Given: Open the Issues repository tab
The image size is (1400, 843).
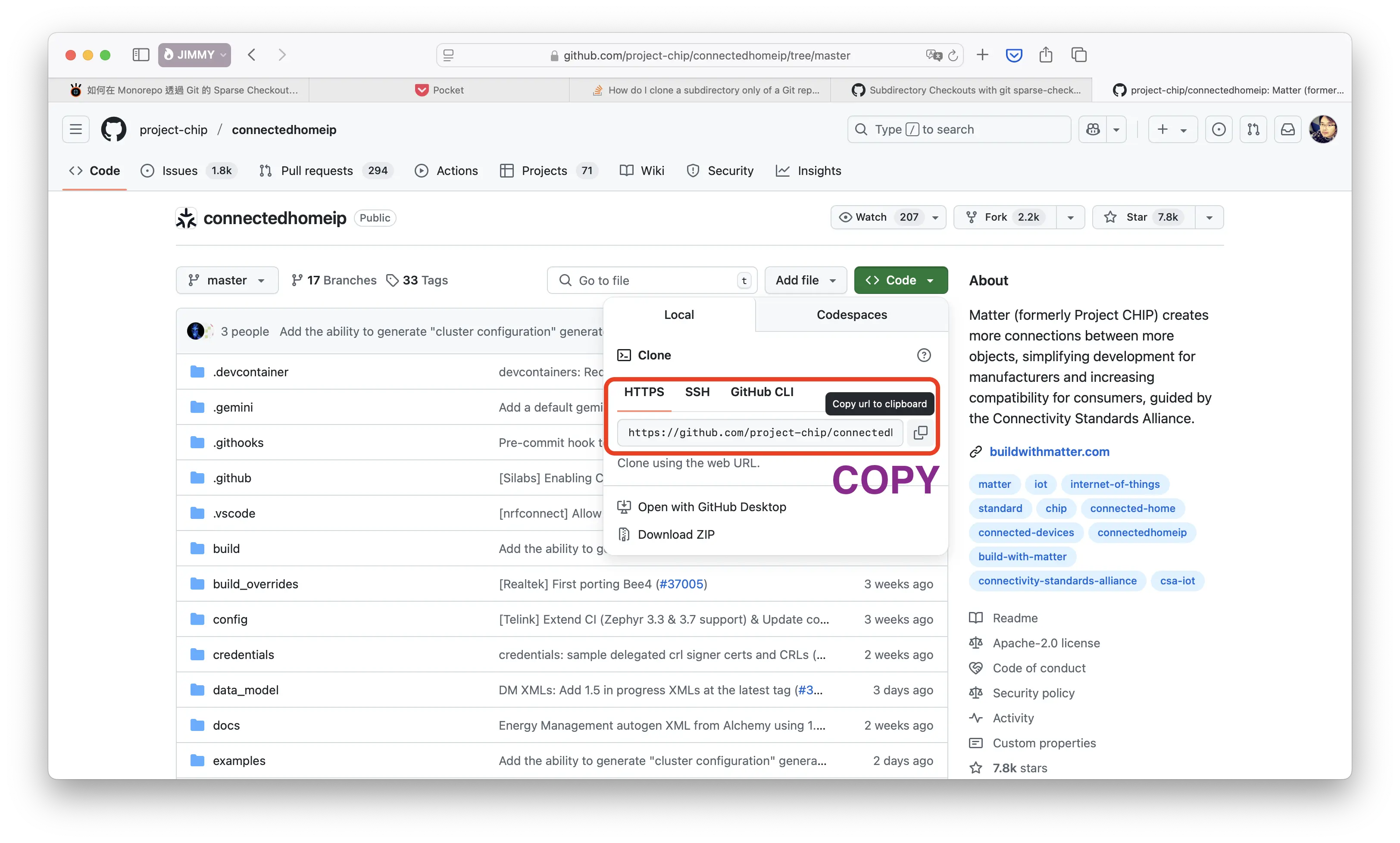Looking at the screenshot, I should (188, 171).
